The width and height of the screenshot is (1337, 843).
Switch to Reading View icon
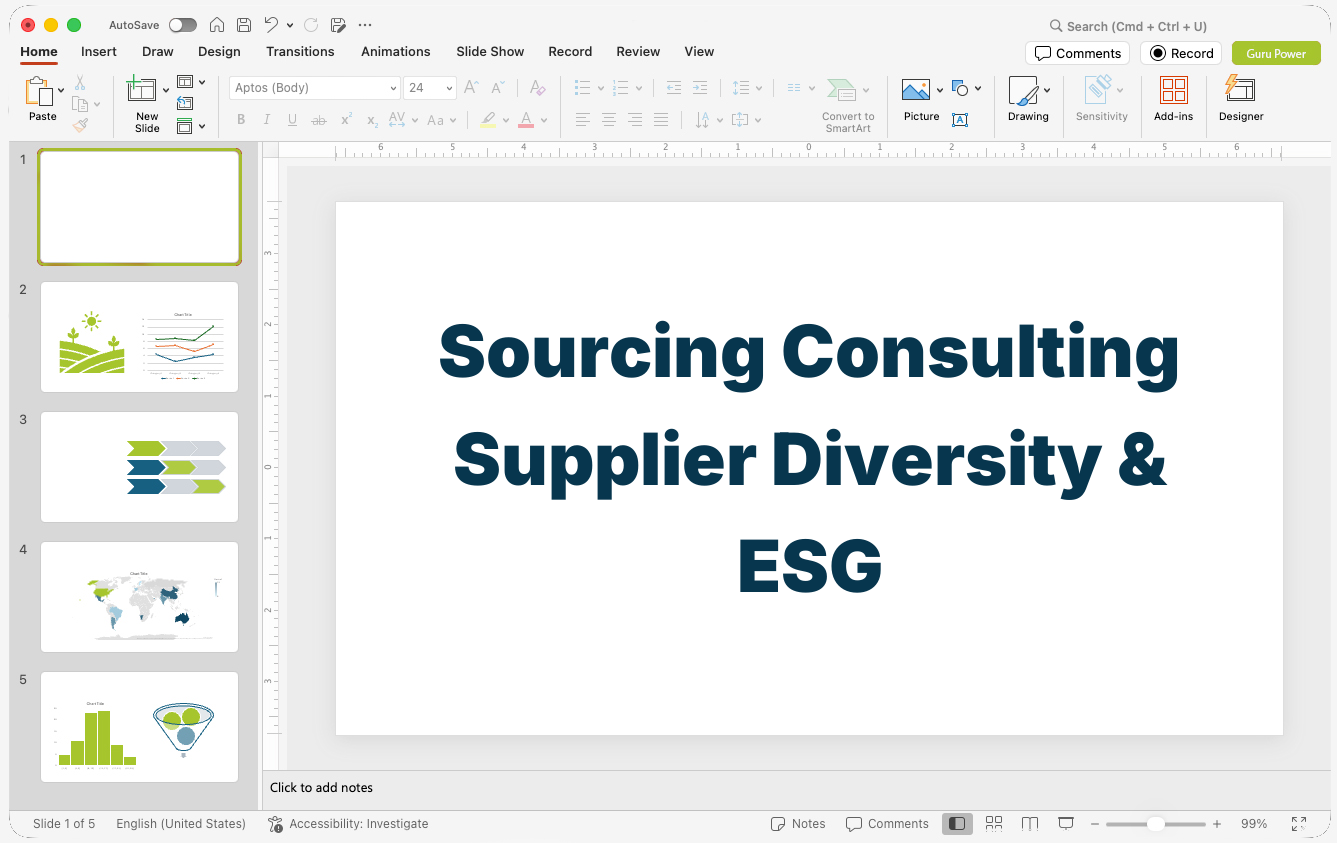point(1030,823)
